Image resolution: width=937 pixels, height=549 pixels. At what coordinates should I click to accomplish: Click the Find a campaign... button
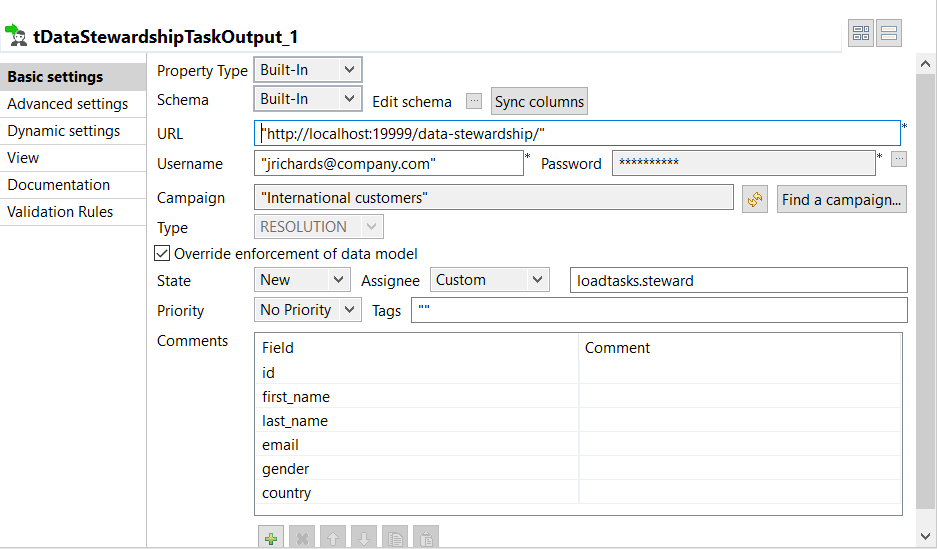(x=842, y=199)
